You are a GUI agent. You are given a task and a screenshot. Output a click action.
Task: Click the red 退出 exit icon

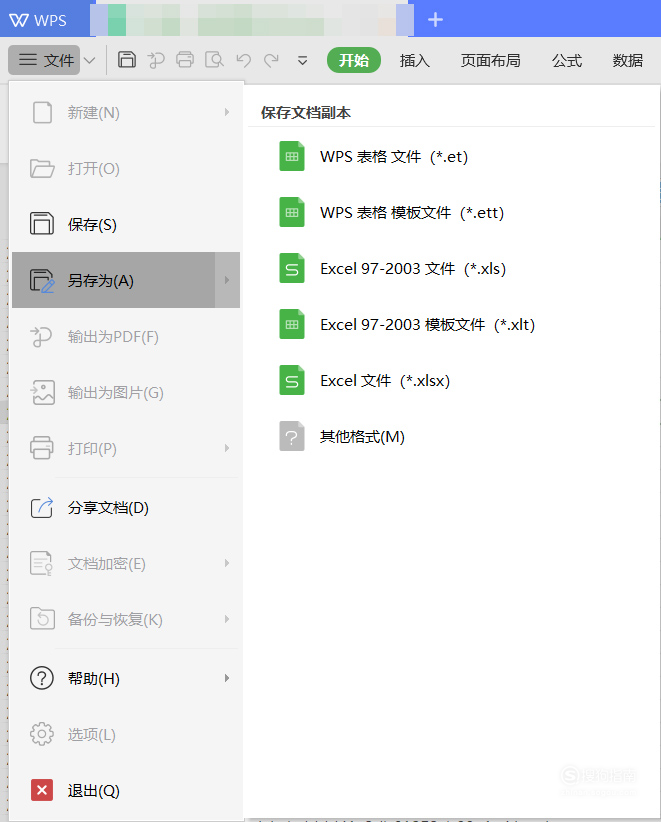[42, 790]
